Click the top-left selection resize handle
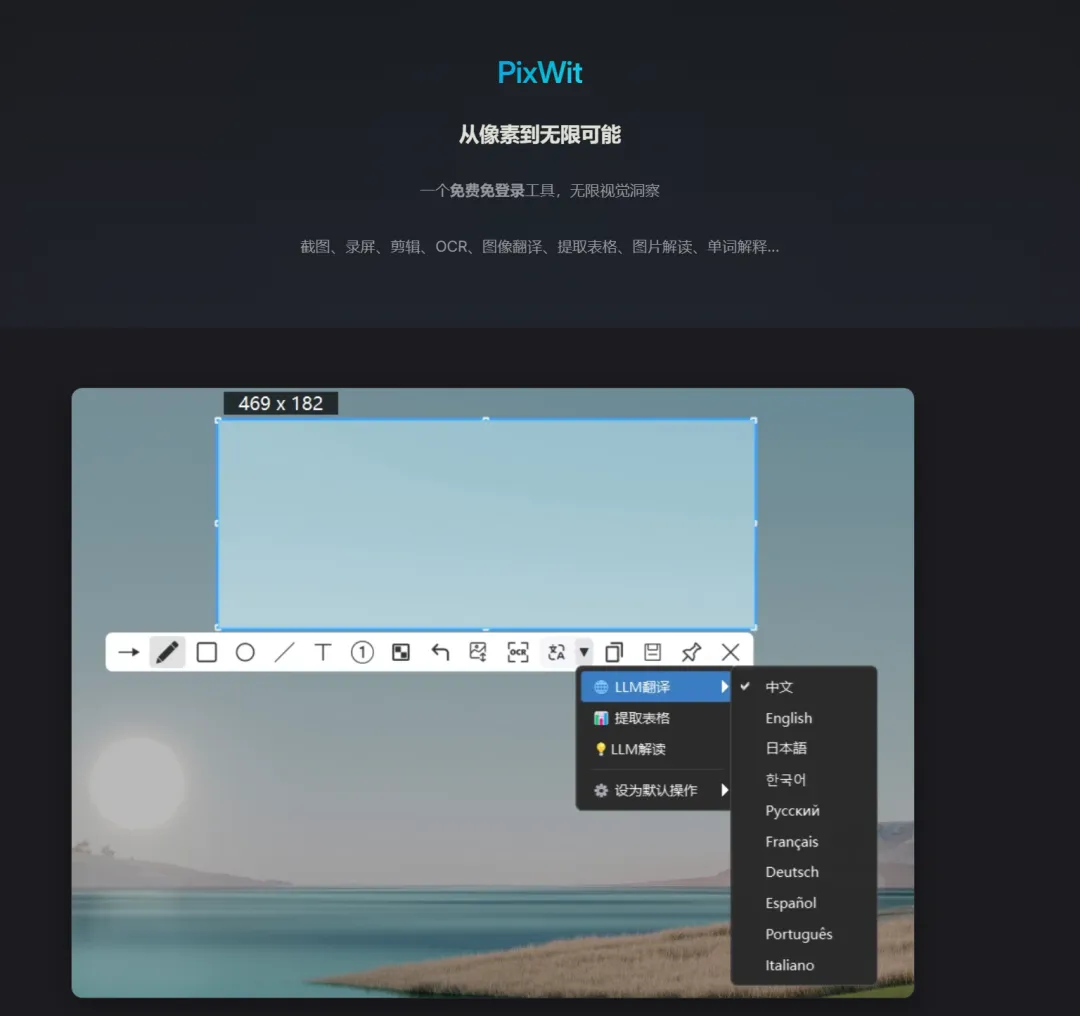 coord(218,420)
